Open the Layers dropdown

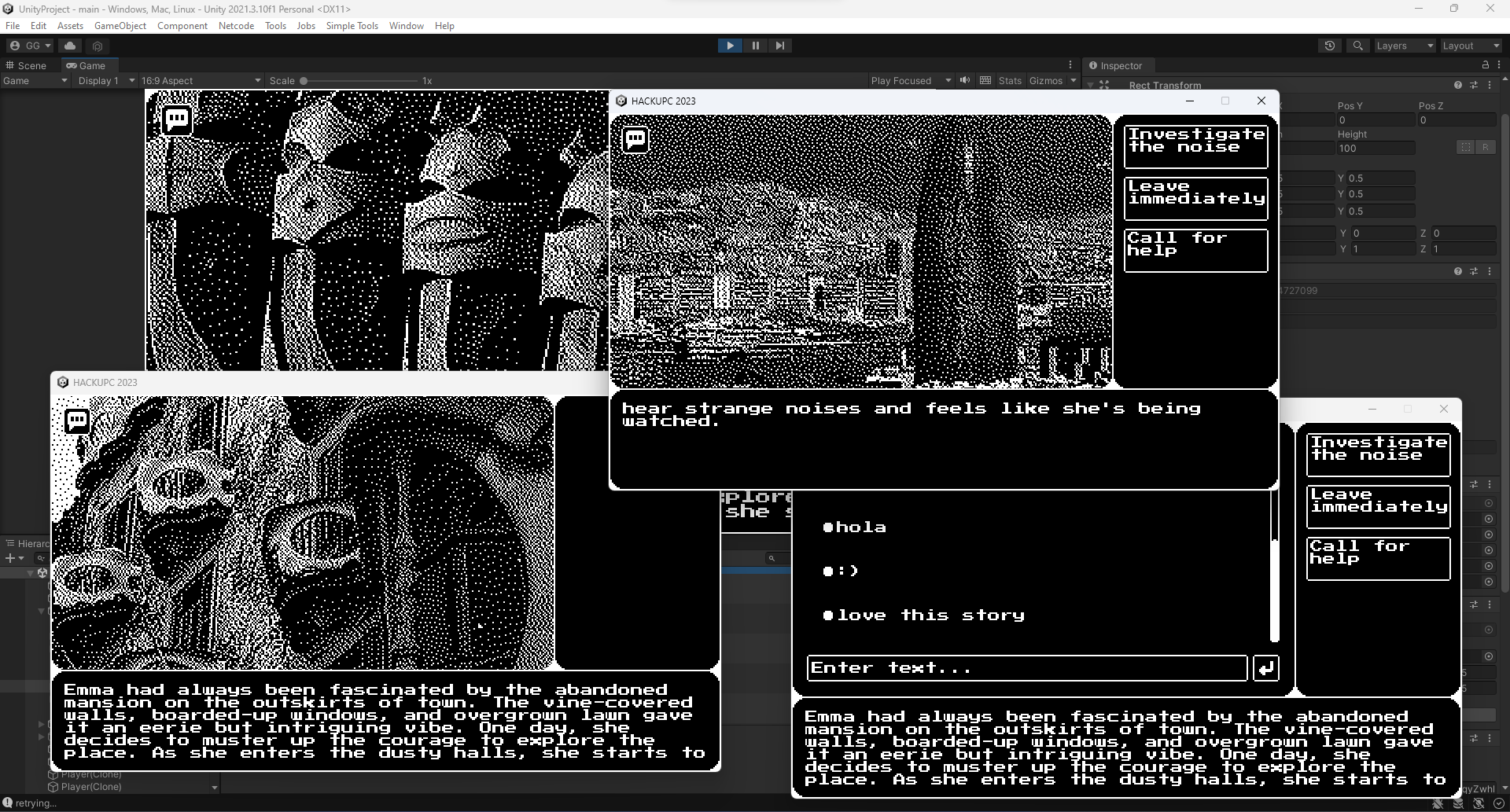[1405, 46]
